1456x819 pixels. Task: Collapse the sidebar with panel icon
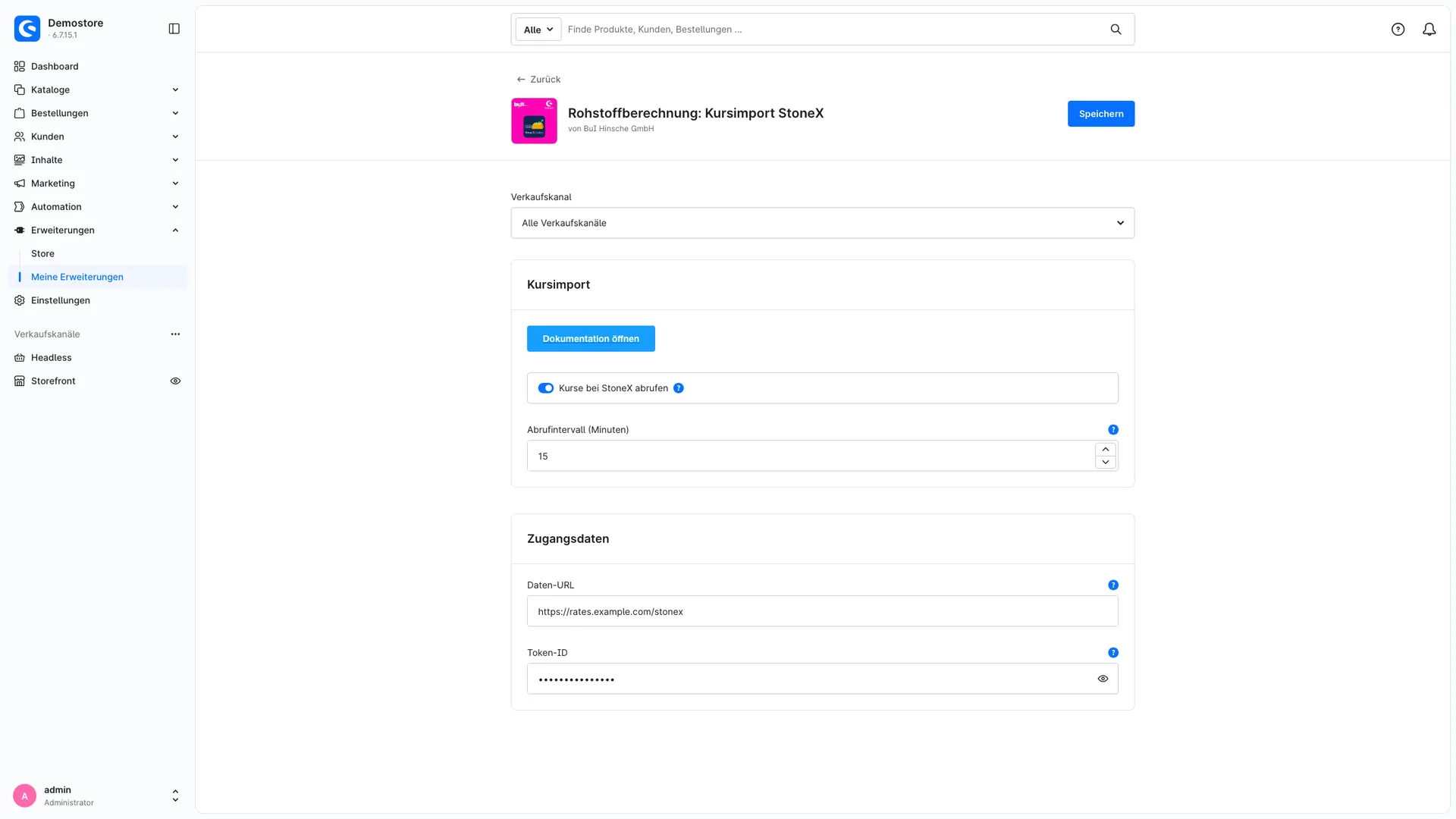pos(174,29)
